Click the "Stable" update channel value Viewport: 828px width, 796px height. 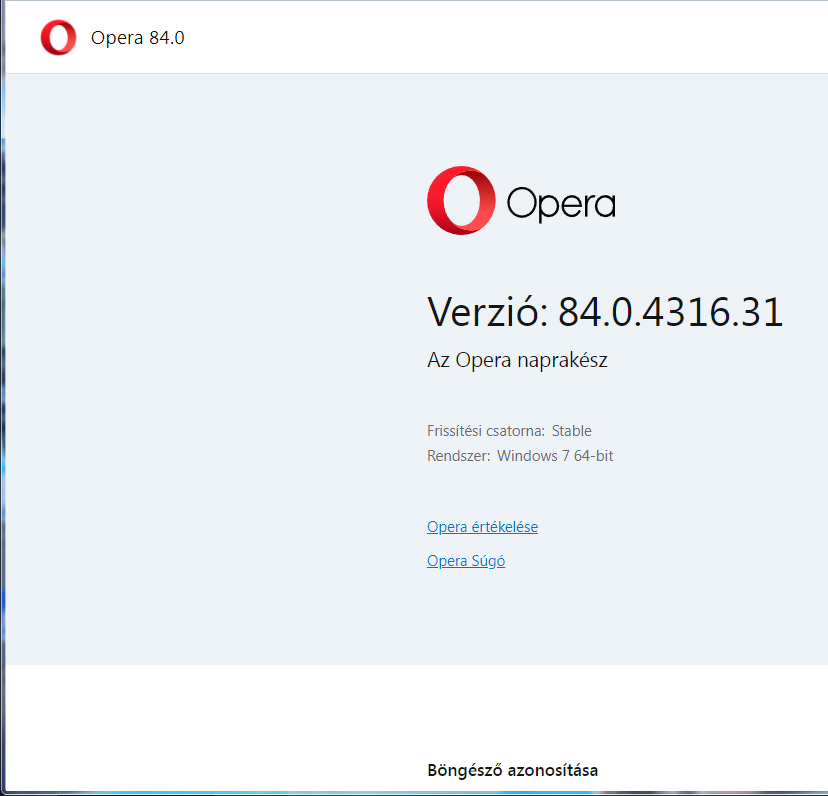[572, 431]
